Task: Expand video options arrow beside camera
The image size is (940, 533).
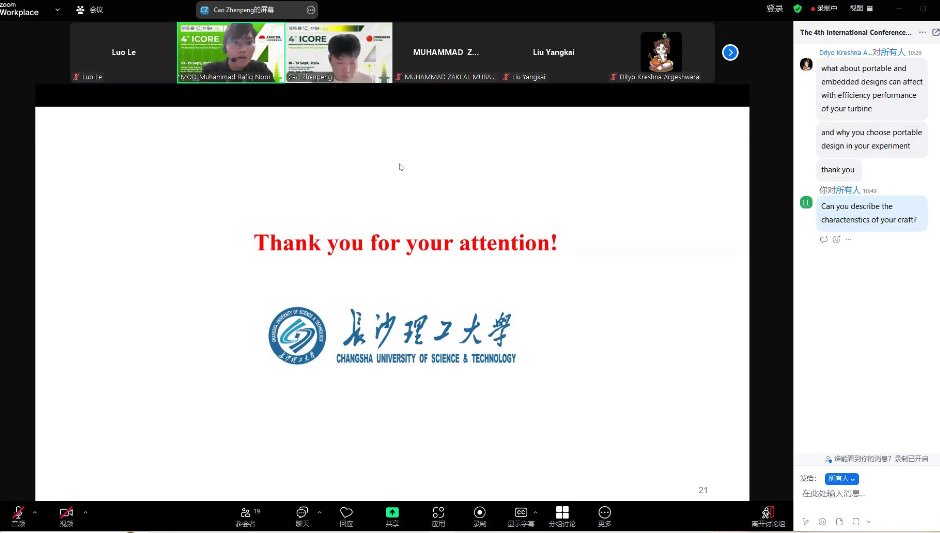Action: point(85,512)
